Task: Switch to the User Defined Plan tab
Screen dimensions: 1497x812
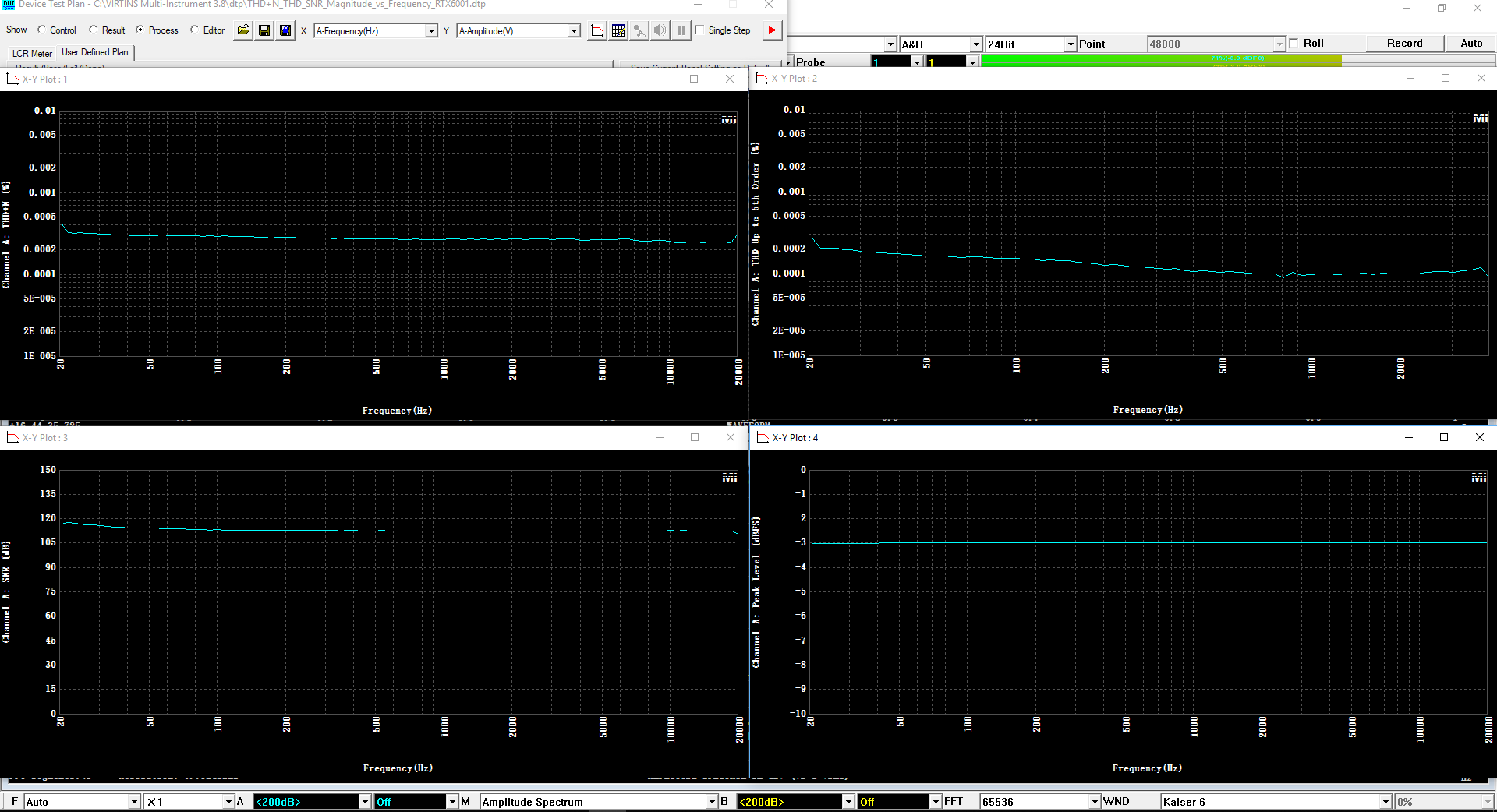Action: point(95,52)
